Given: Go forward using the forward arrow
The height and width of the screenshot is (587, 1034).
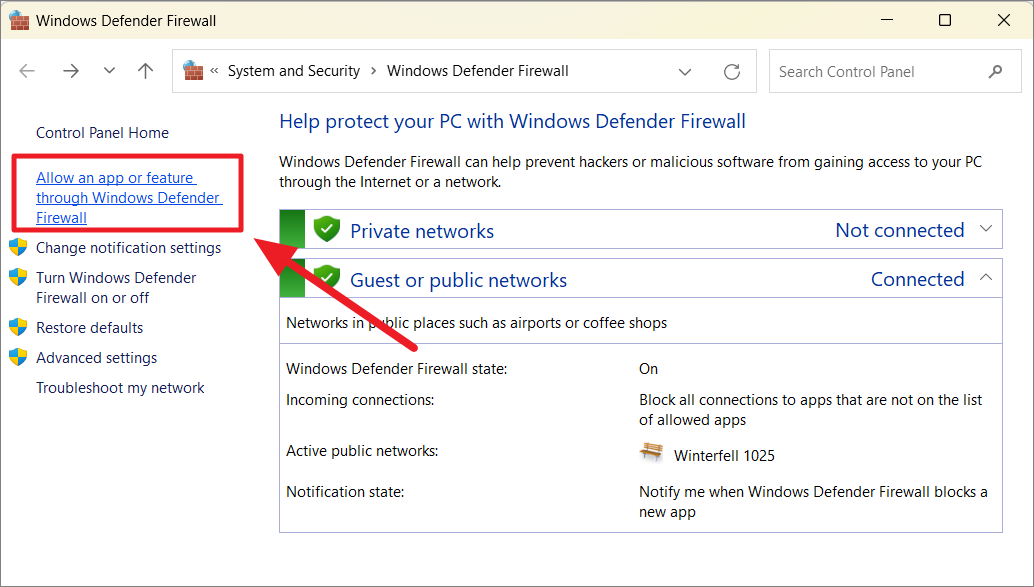Looking at the screenshot, I should point(71,71).
